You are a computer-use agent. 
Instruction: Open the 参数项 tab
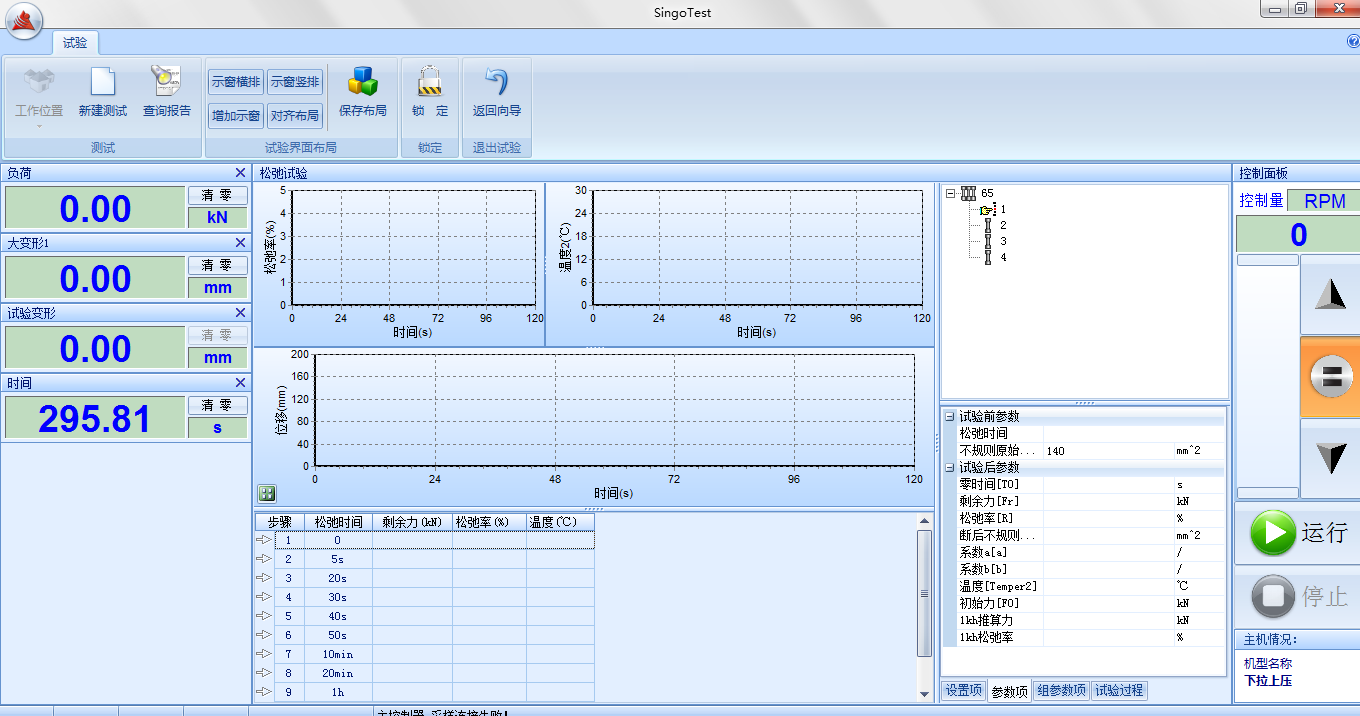click(1010, 691)
